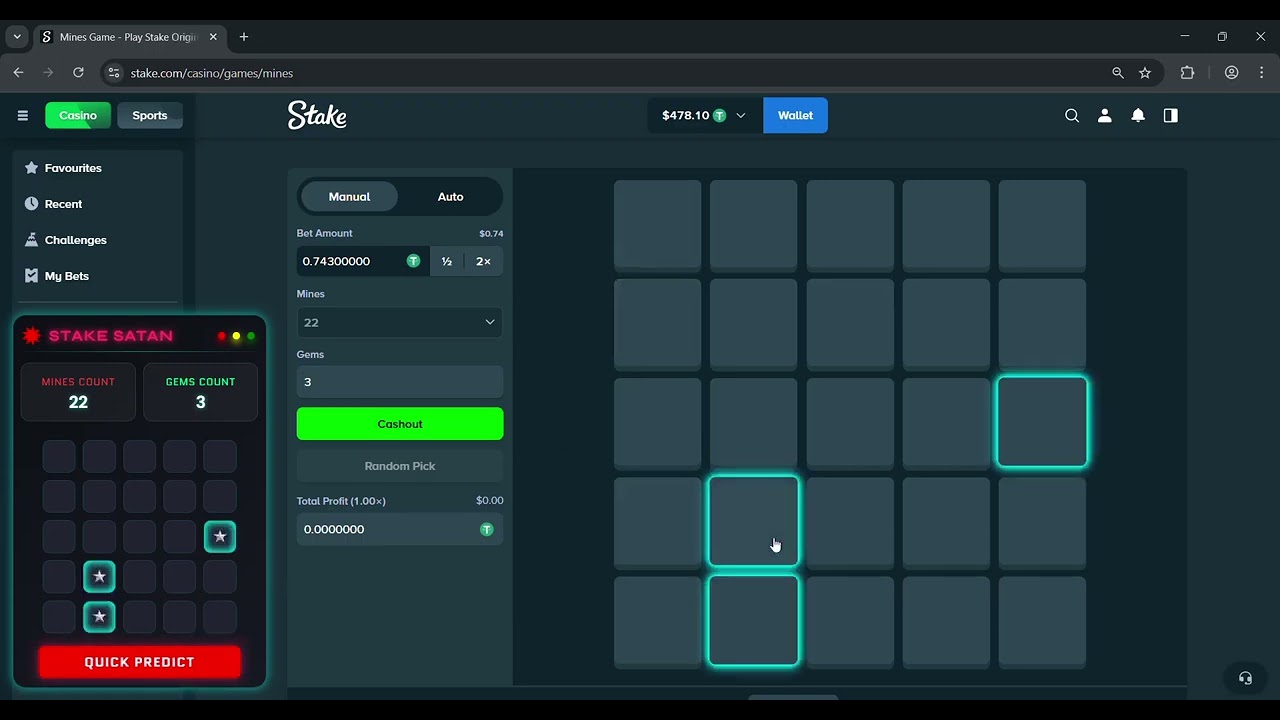Open the Chrome profile avatar

tap(1232, 73)
